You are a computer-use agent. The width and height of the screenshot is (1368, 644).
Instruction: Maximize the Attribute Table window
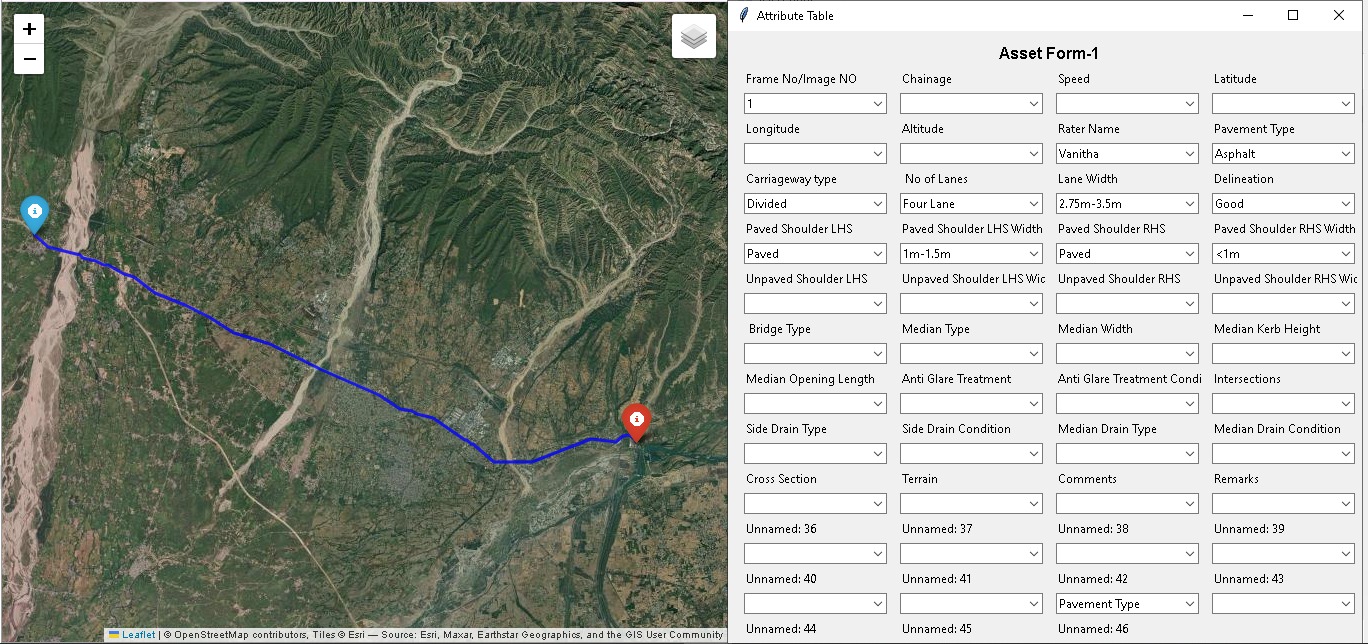pos(1293,15)
